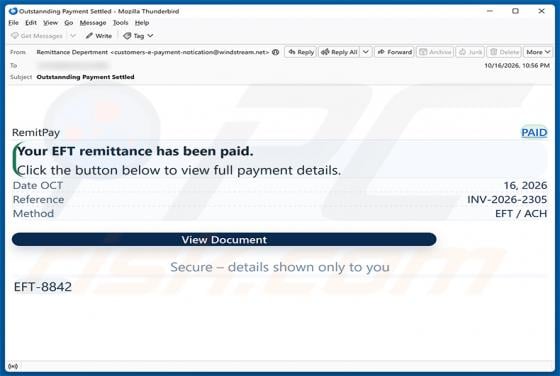Open the Tag dropdown

(x=139, y=36)
